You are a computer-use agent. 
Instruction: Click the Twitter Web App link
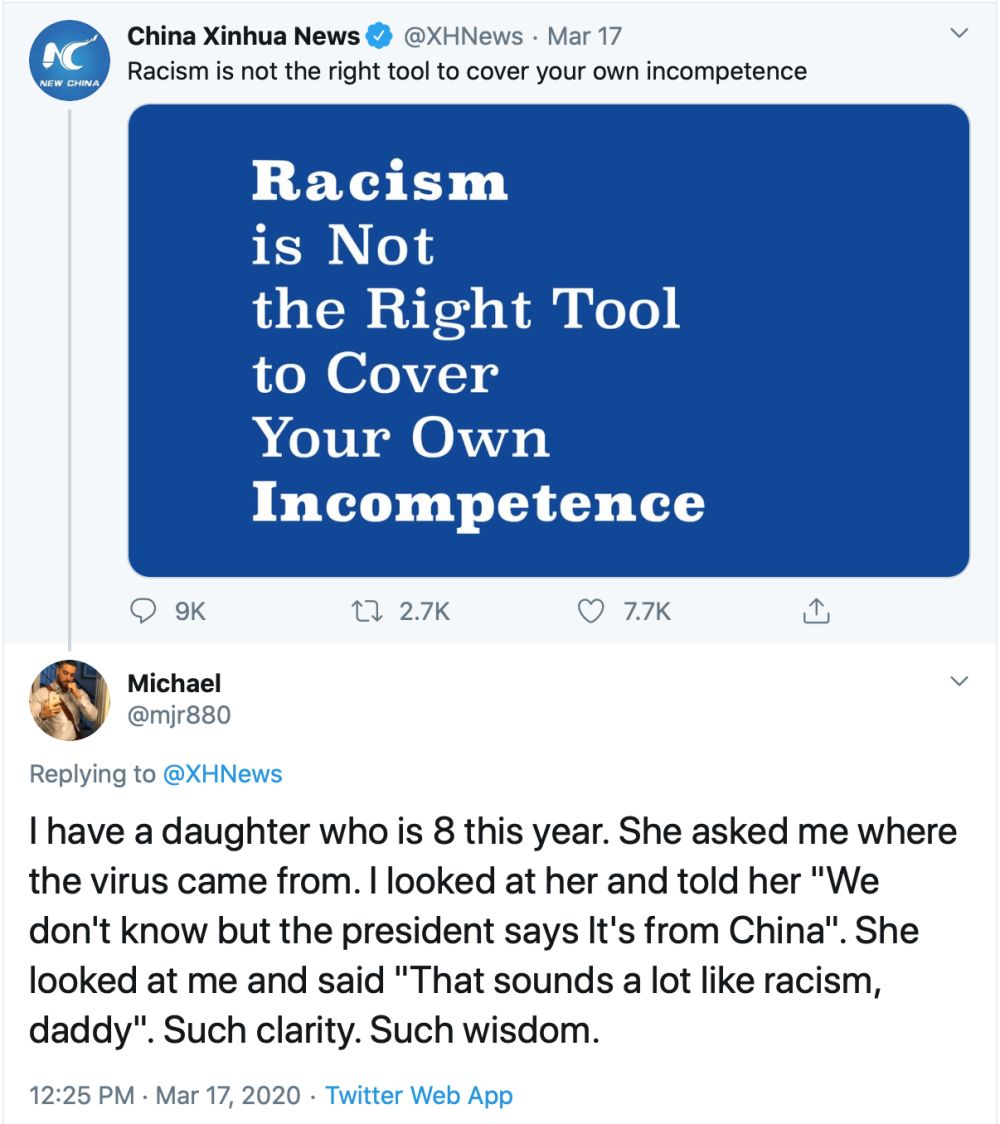pos(419,1095)
